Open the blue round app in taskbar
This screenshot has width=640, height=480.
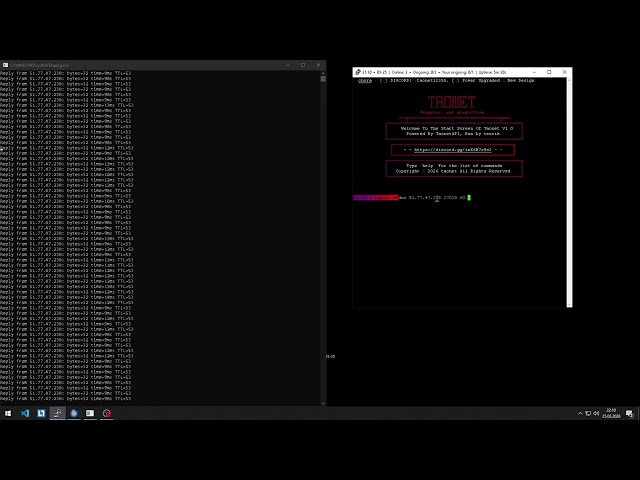74,413
